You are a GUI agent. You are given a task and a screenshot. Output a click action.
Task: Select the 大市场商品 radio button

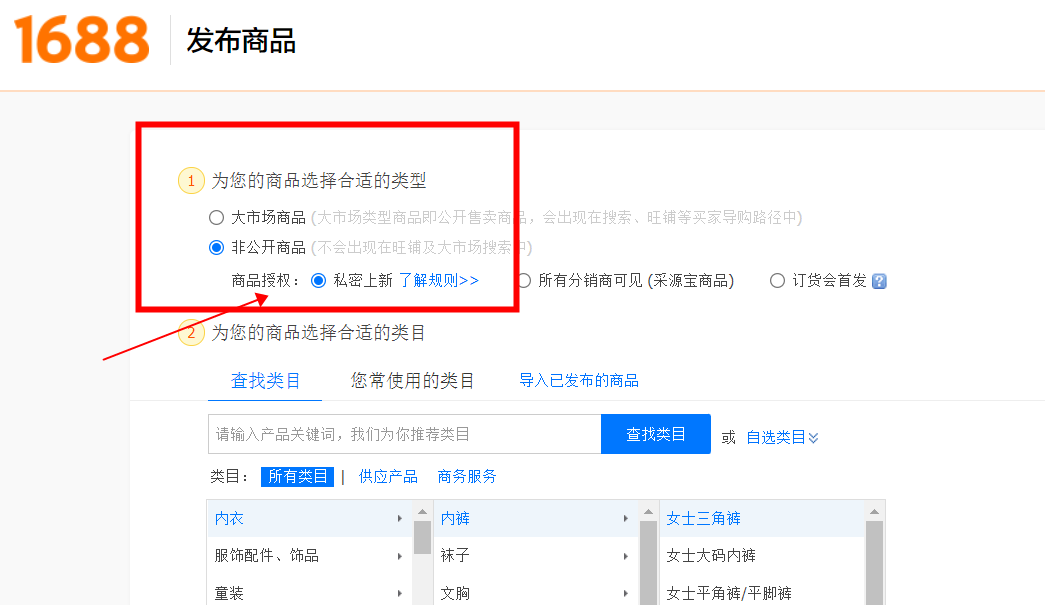point(216,218)
